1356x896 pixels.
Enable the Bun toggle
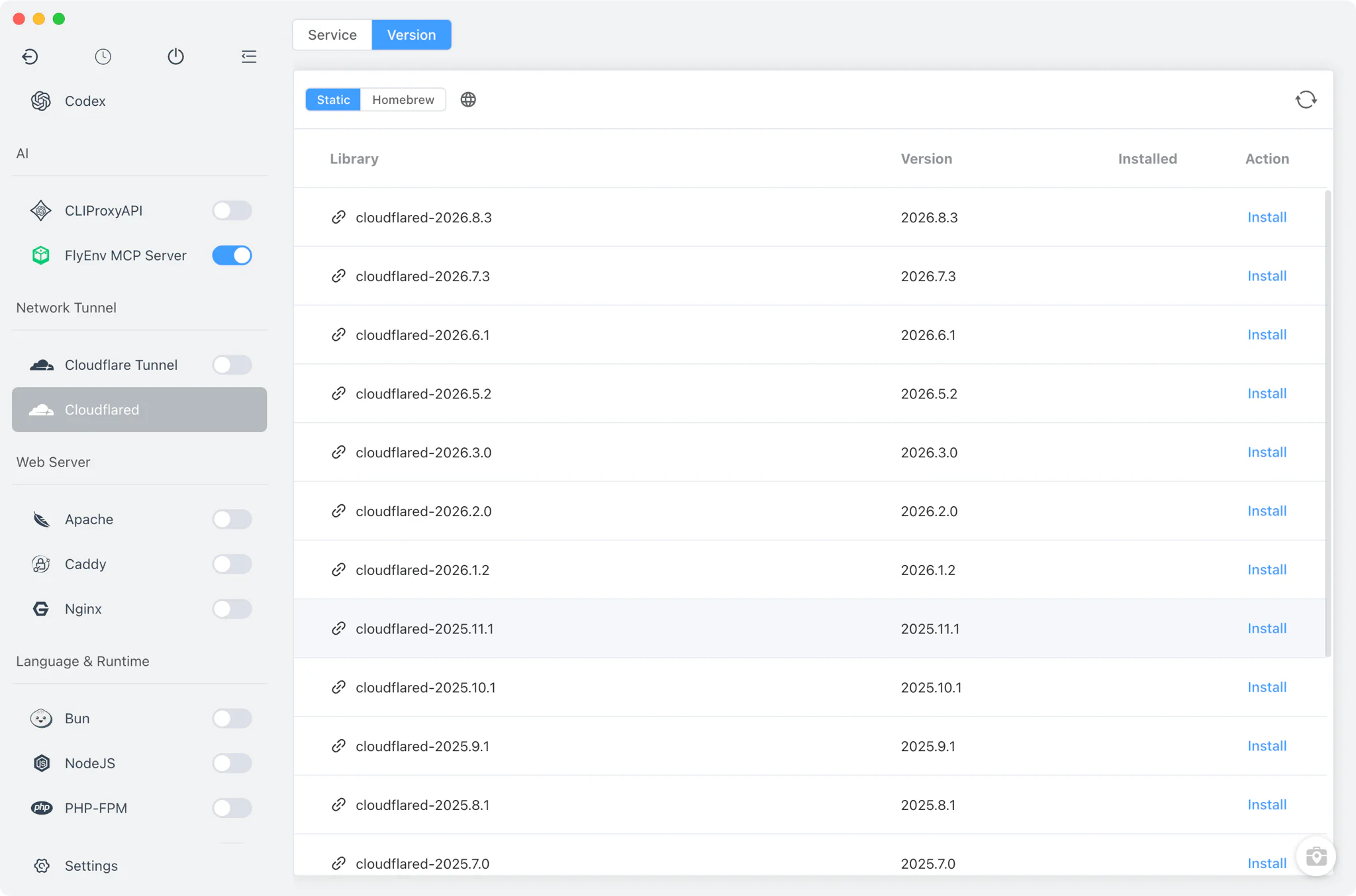coord(232,718)
